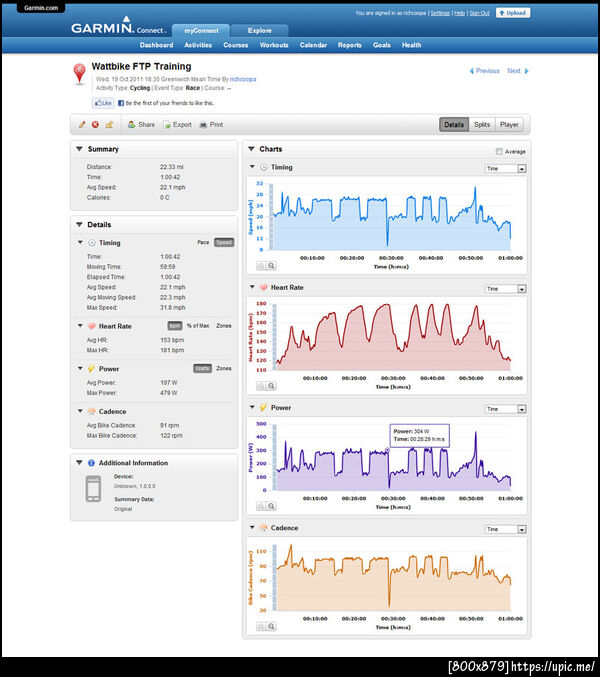600x677 pixels.
Task: Open the richcoopa author profile link
Action: coord(243,79)
